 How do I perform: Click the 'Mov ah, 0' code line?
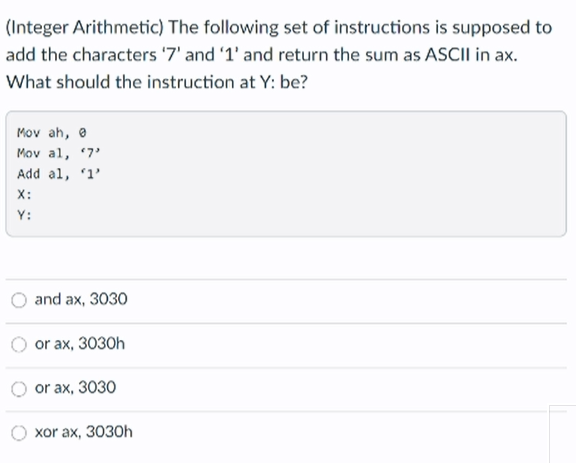[x=52, y=133]
